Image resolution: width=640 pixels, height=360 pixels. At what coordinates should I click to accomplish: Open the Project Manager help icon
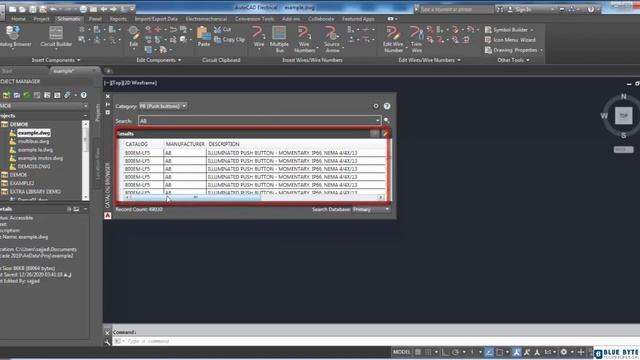click(x=84, y=95)
